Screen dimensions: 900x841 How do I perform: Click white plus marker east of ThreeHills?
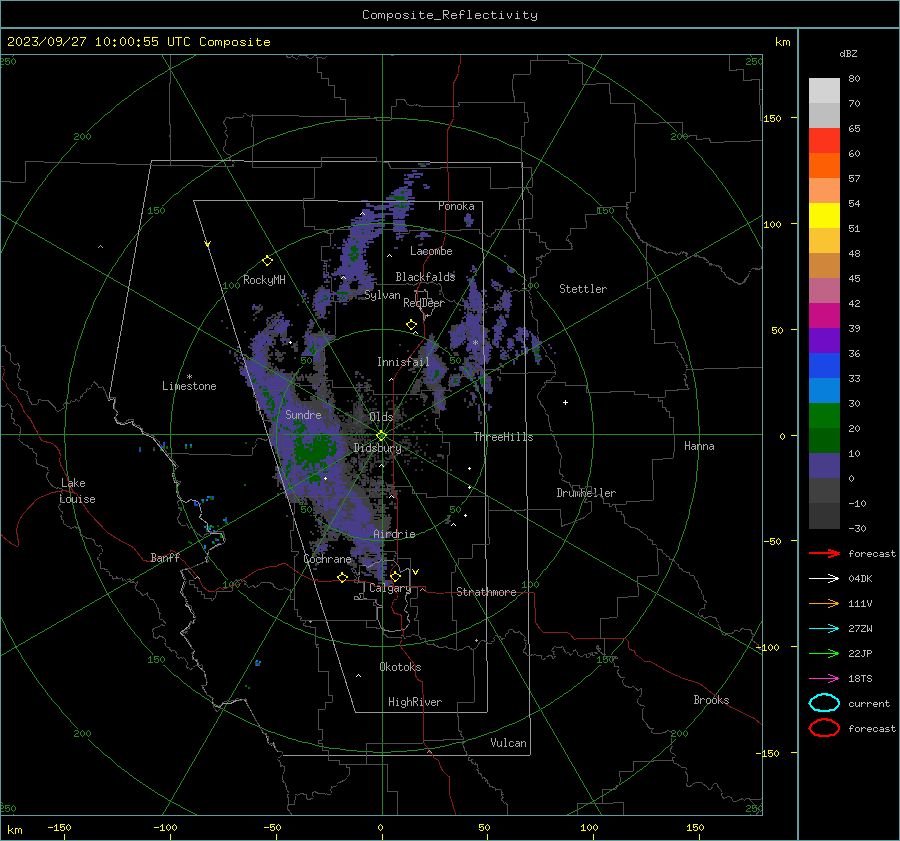[565, 402]
